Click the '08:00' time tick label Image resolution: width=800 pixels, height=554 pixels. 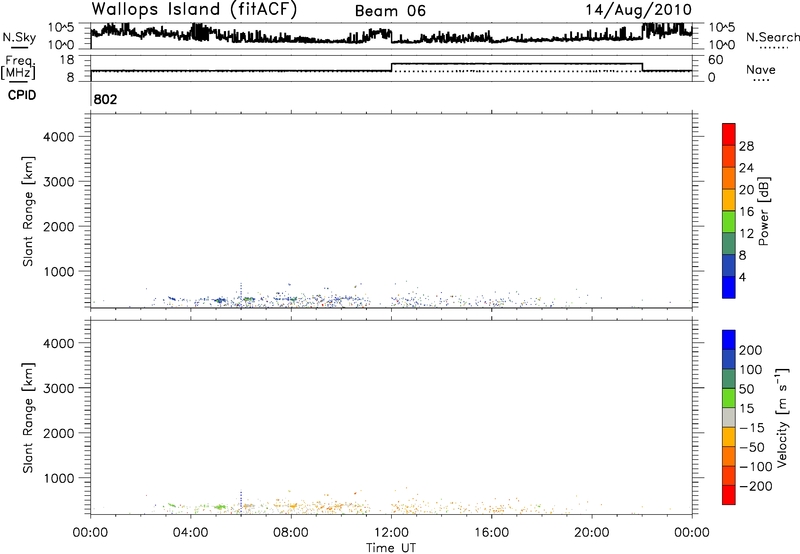pos(291,533)
